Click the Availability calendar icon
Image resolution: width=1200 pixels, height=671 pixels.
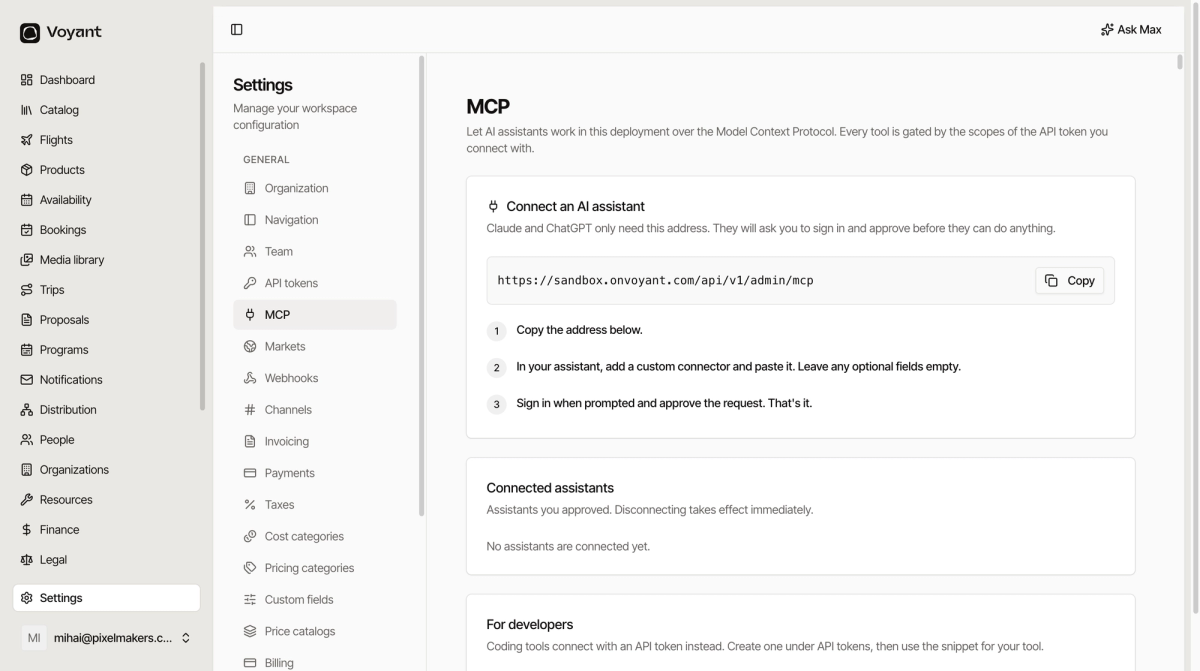click(27, 200)
